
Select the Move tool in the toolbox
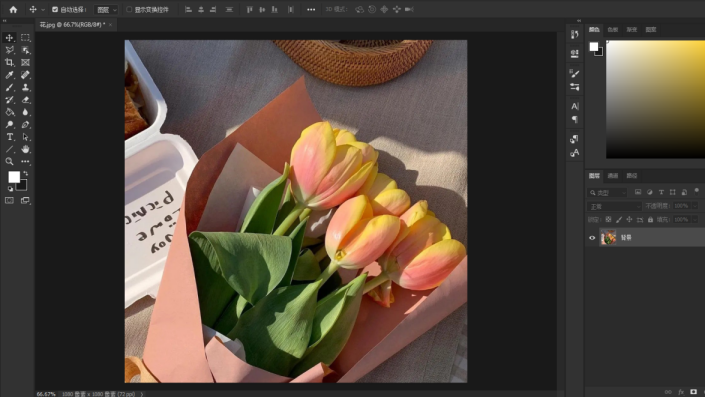(x=9, y=38)
